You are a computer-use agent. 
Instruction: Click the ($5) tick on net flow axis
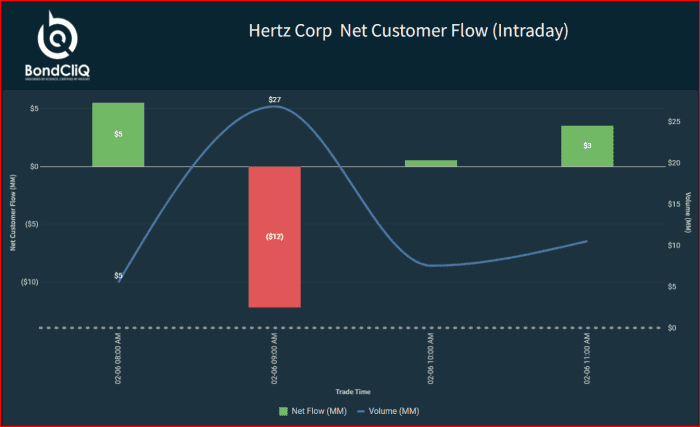(x=31, y=224)
